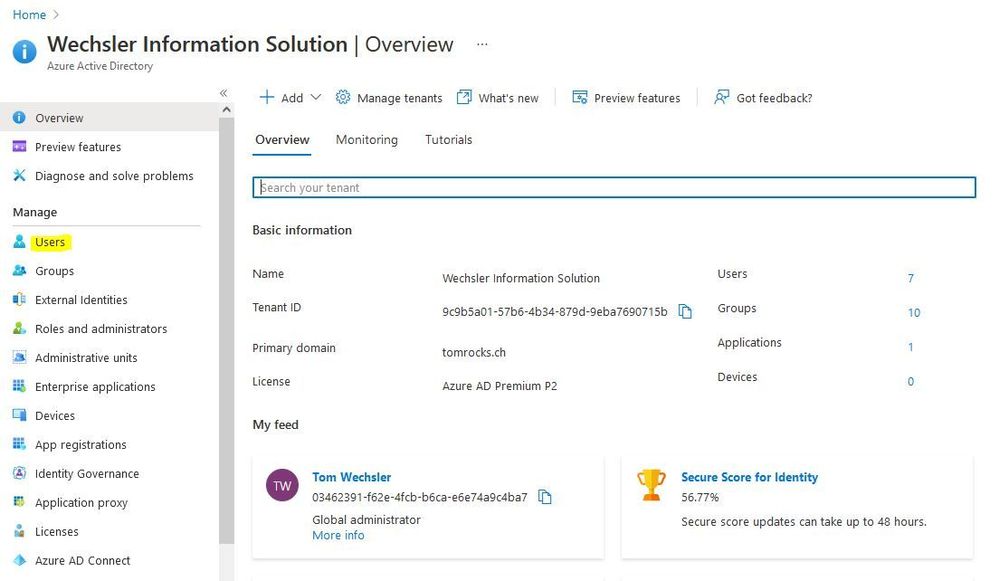Click the Diagnose and solve problems icon
This screenshot has height=581, width=999.
tap(19, 176)
